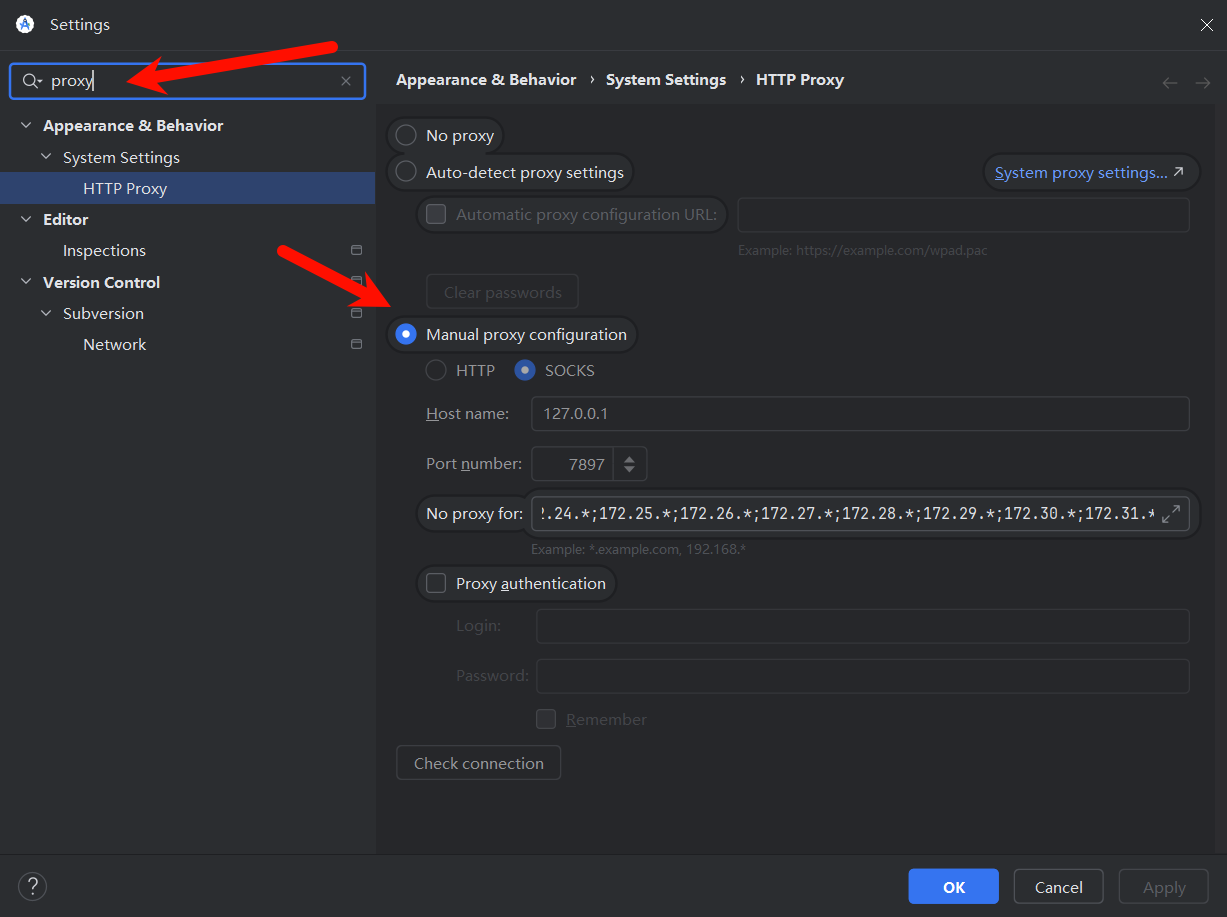This screenshot has width=1227, height=917.
Task: Click the Clear passwords button
Action: [x=503, y=292]
